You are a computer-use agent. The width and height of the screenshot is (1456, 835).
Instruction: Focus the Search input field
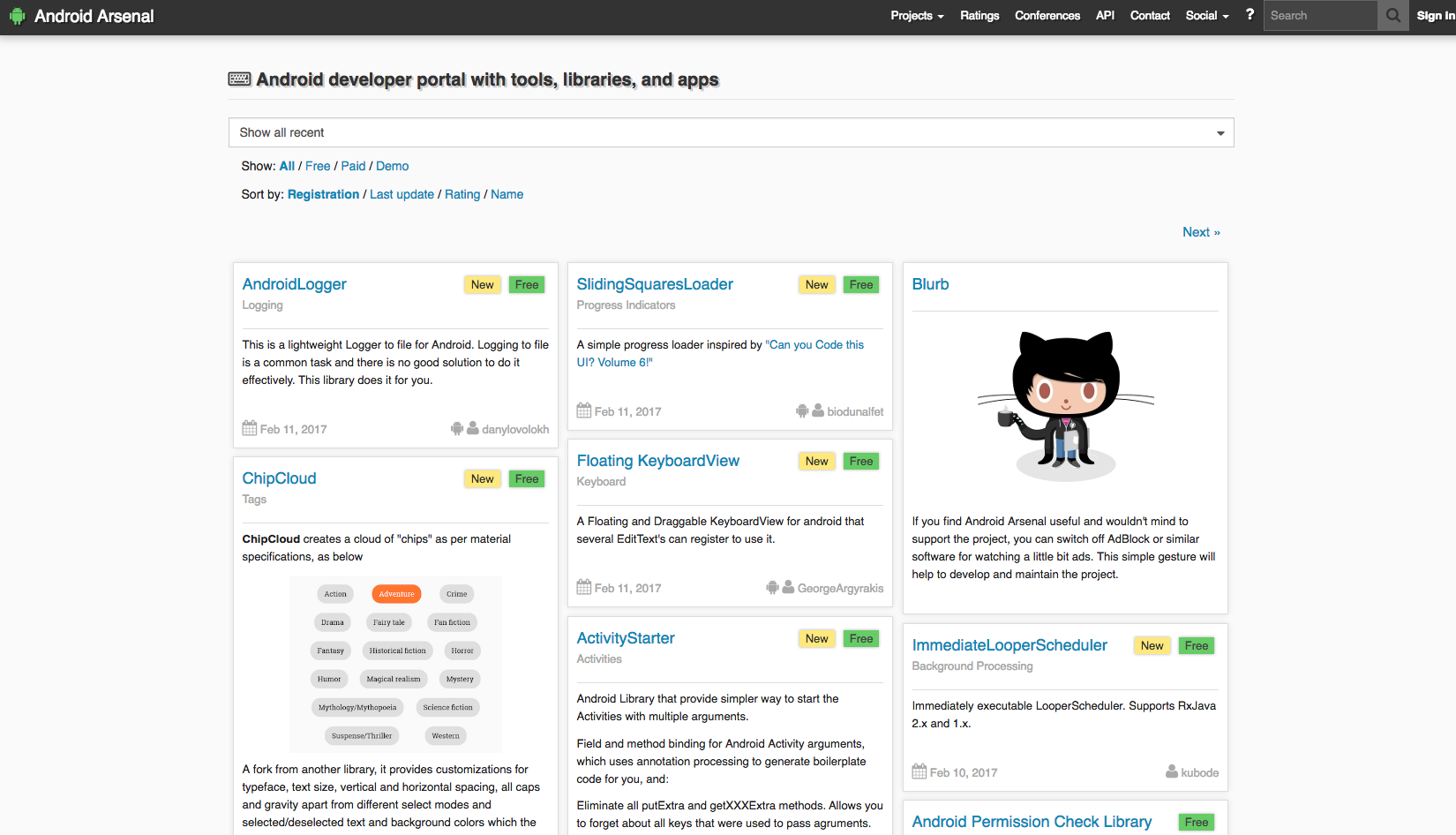tap(1320, 16)
